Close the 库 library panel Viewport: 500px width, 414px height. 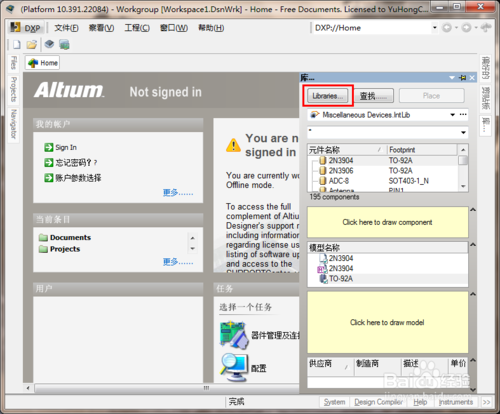tap(472, 78)
